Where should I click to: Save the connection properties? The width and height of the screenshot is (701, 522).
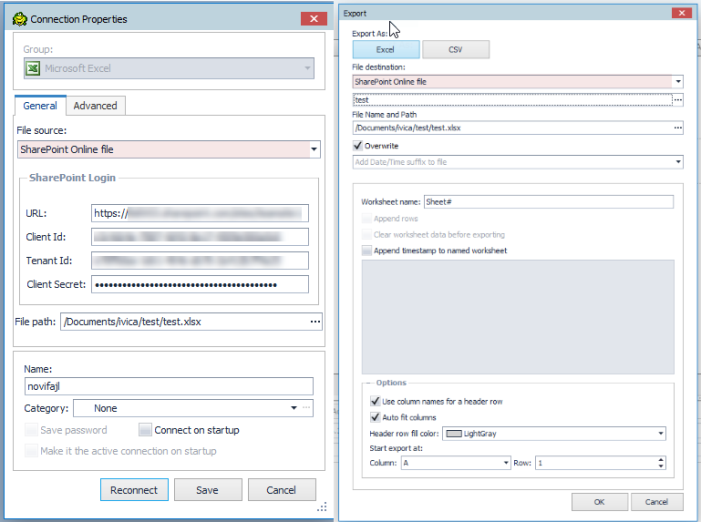pos(207,490)
